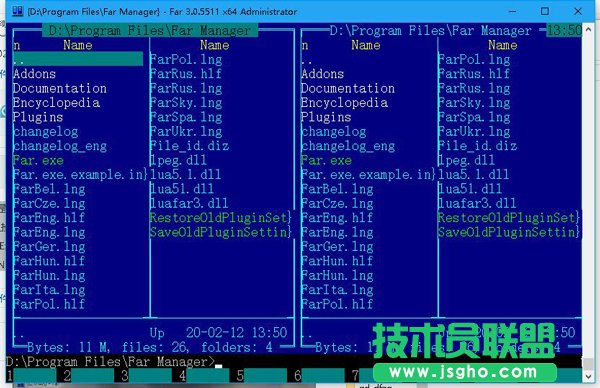The image size is (600, 388).
Task: Click the Far Manager title bar icon
Action: [x=18, y=11]
